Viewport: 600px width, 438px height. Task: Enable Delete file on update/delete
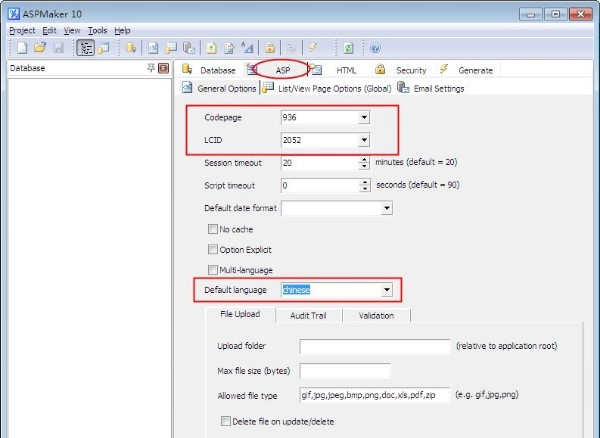point(226,420)
